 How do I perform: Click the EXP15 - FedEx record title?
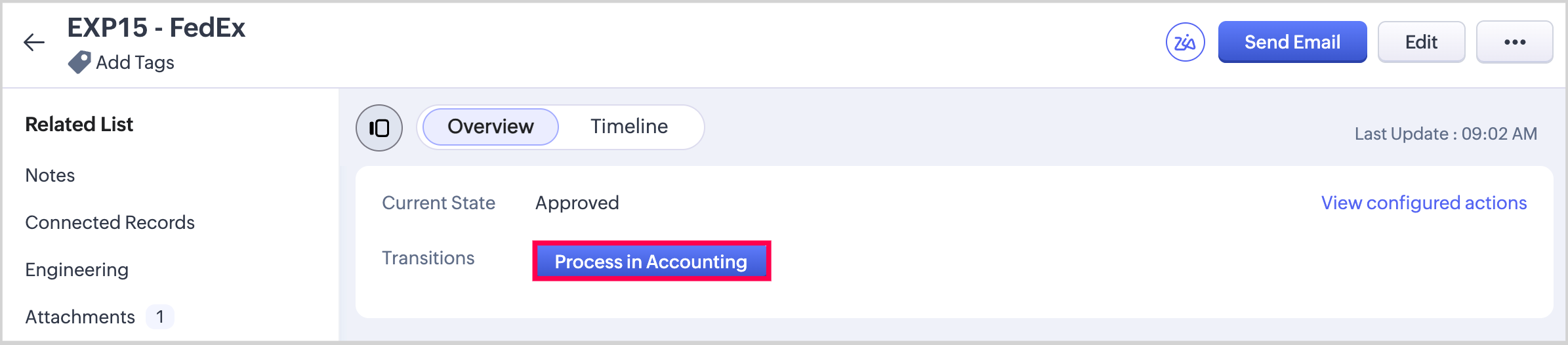[156, 28]
